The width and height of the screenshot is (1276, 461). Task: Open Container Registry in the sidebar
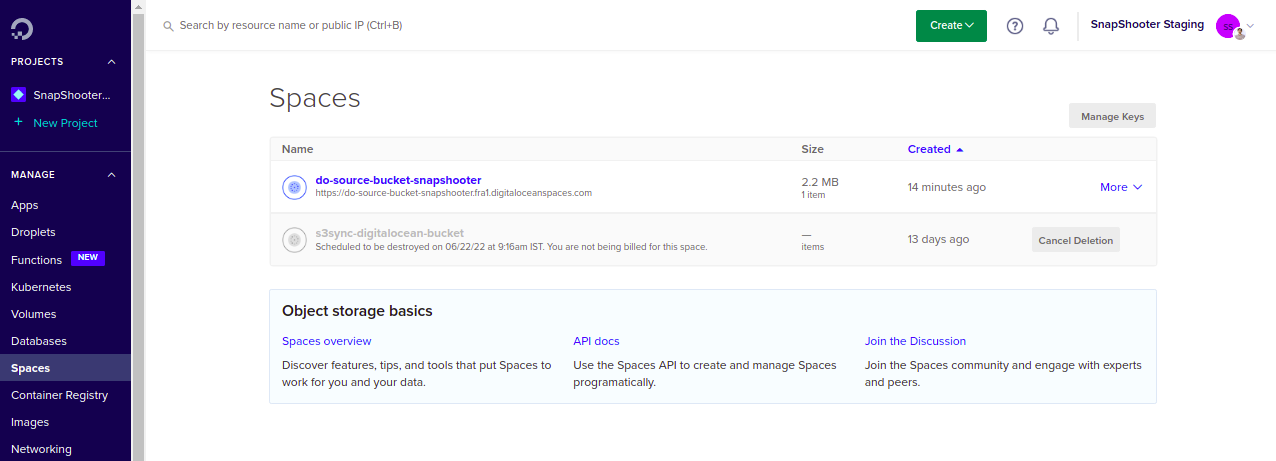pos(59,395)
